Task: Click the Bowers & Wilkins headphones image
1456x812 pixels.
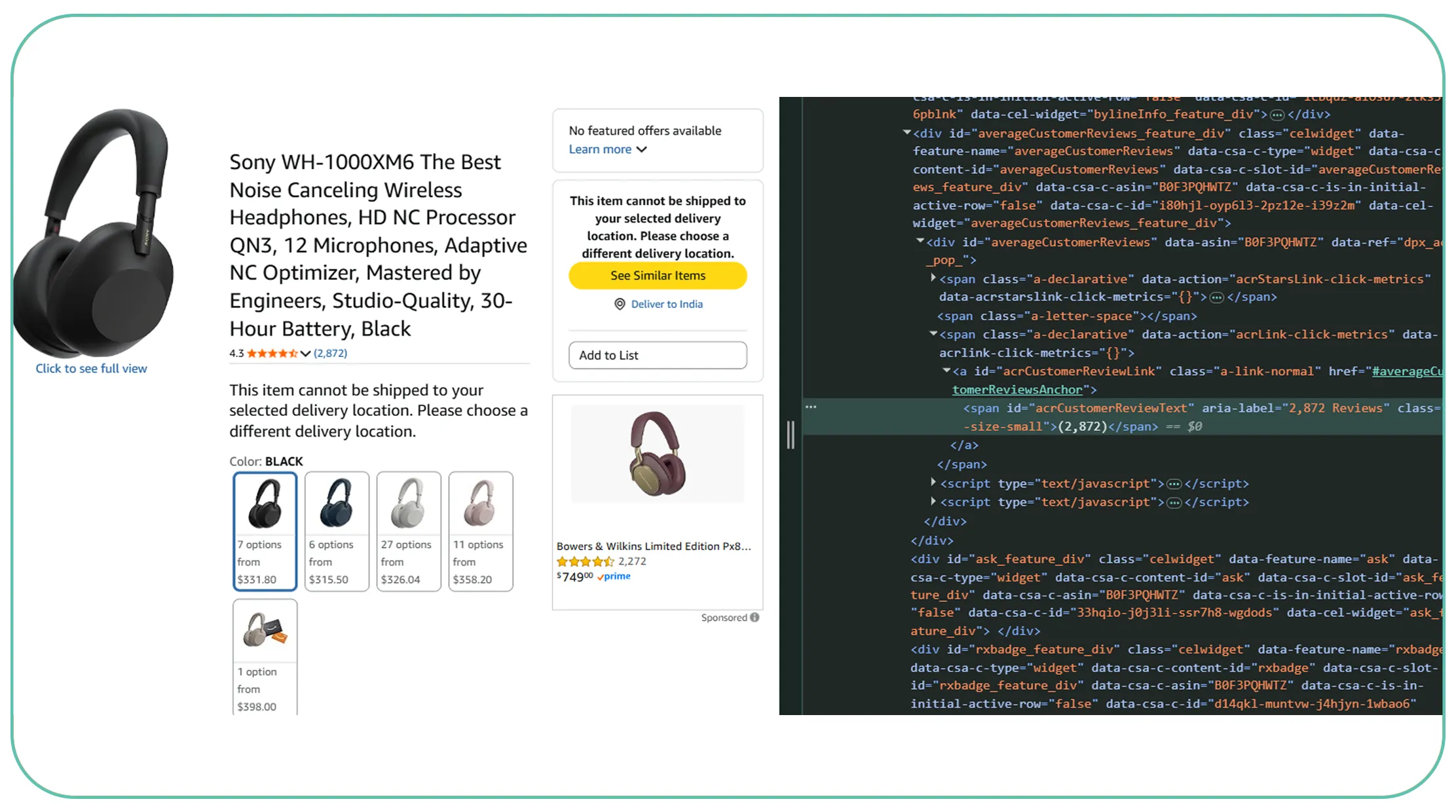Action: click(x=658, y=453)
